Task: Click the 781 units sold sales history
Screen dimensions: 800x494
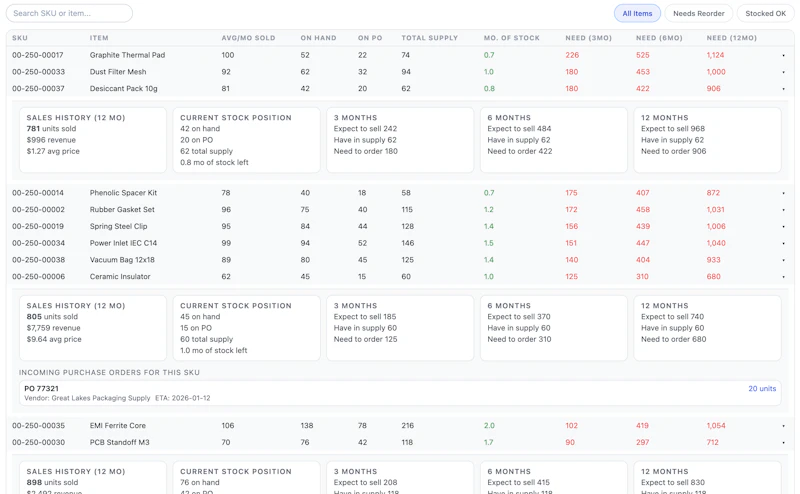Action: tap(51, 129)
